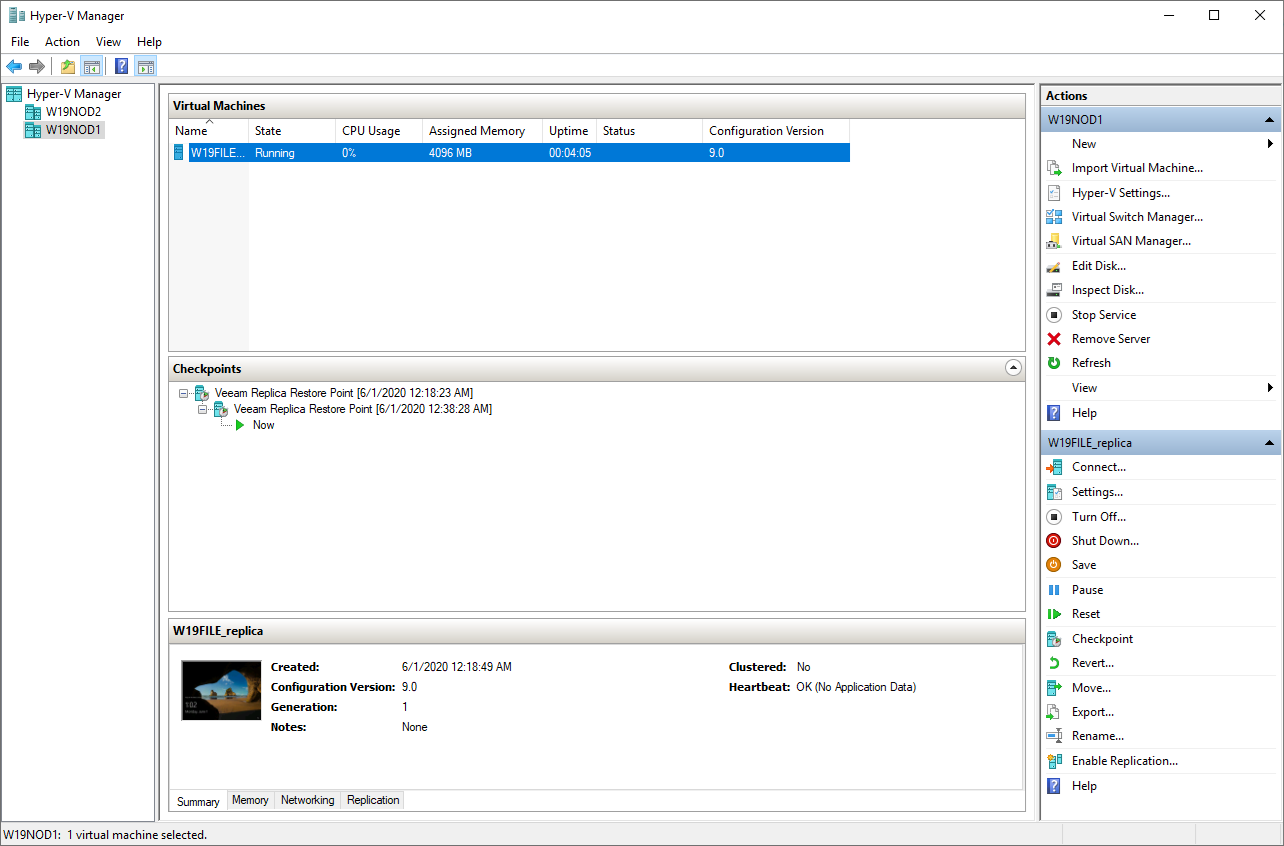
Task: Click orange Save icon
Action: click(1053, 565)
